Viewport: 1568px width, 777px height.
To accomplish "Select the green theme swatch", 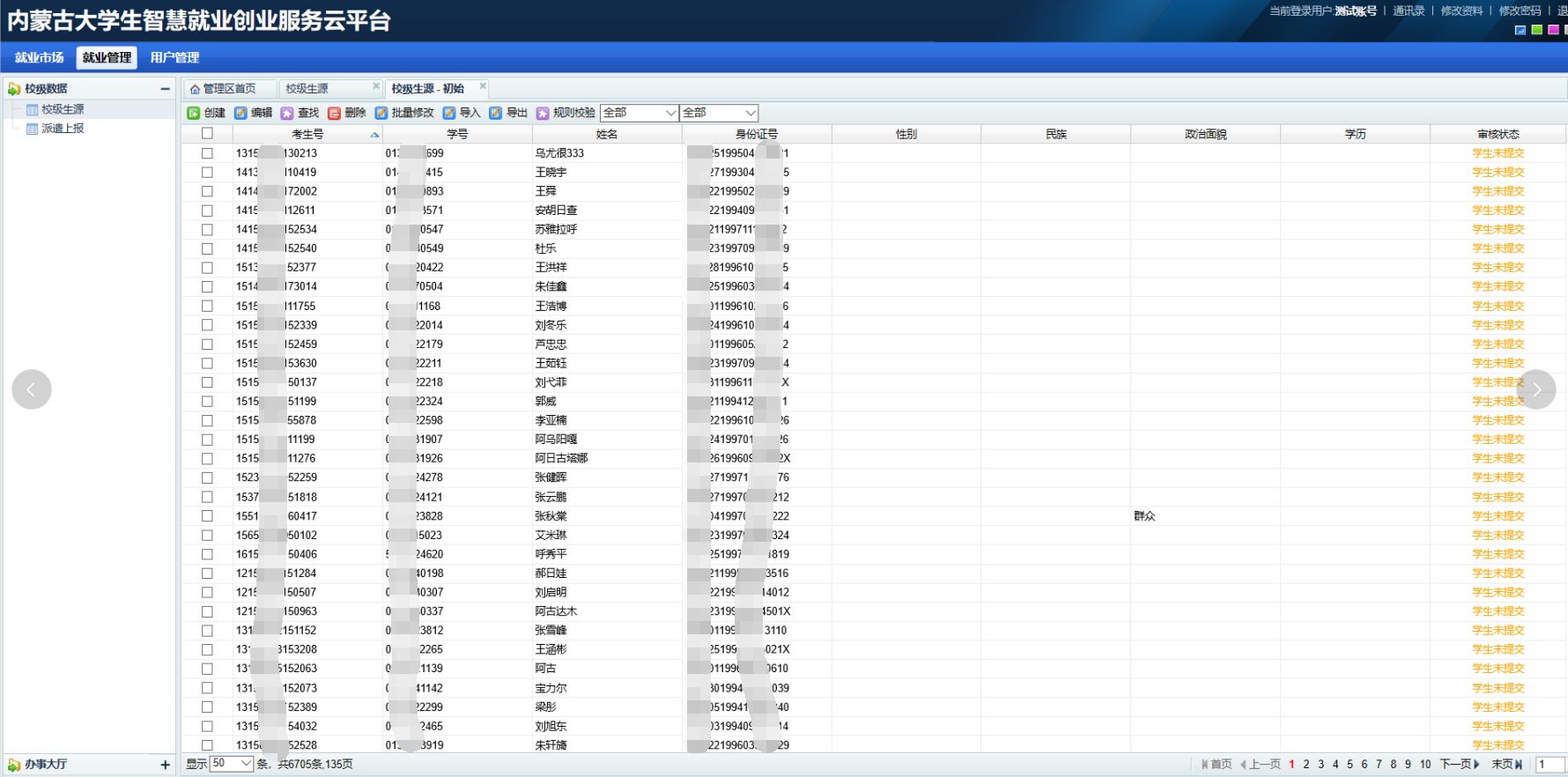I will coord(1537,30).
